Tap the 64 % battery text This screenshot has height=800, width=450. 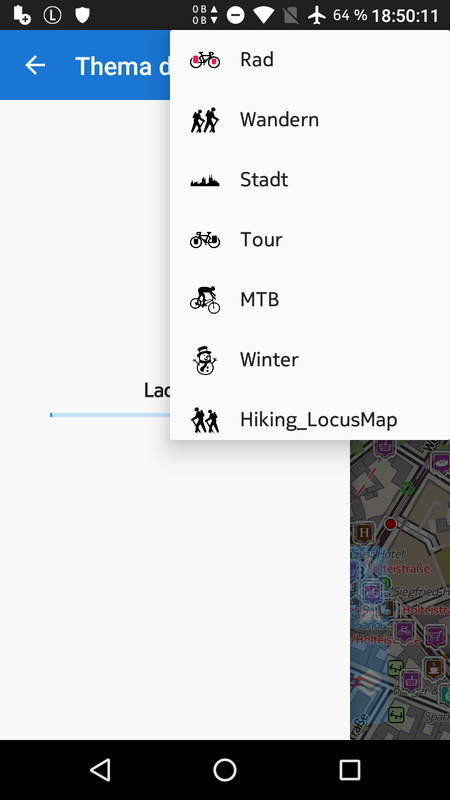[350, 15]
